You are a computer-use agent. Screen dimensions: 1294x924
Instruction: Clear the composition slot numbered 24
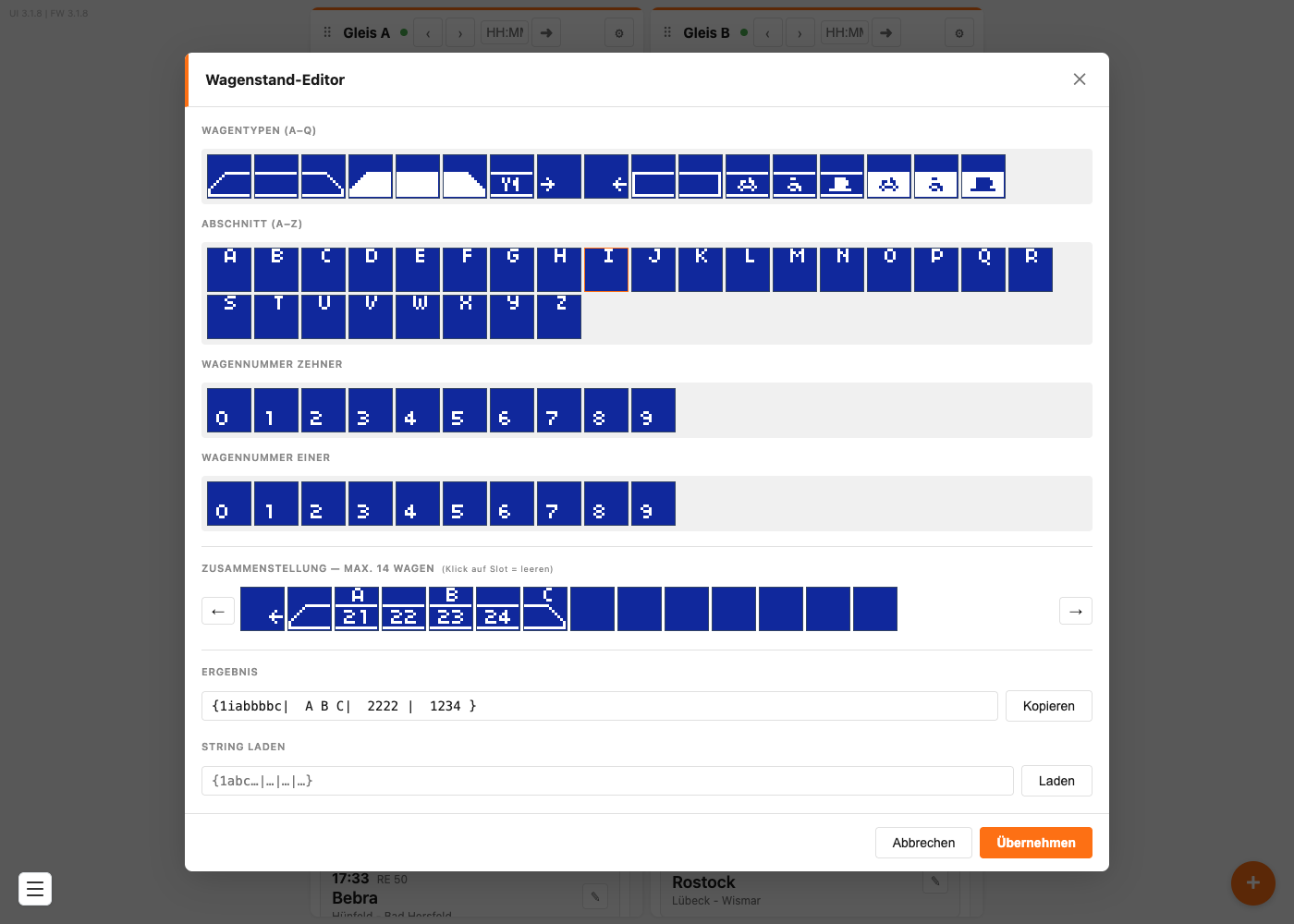[x=498, y=609]
